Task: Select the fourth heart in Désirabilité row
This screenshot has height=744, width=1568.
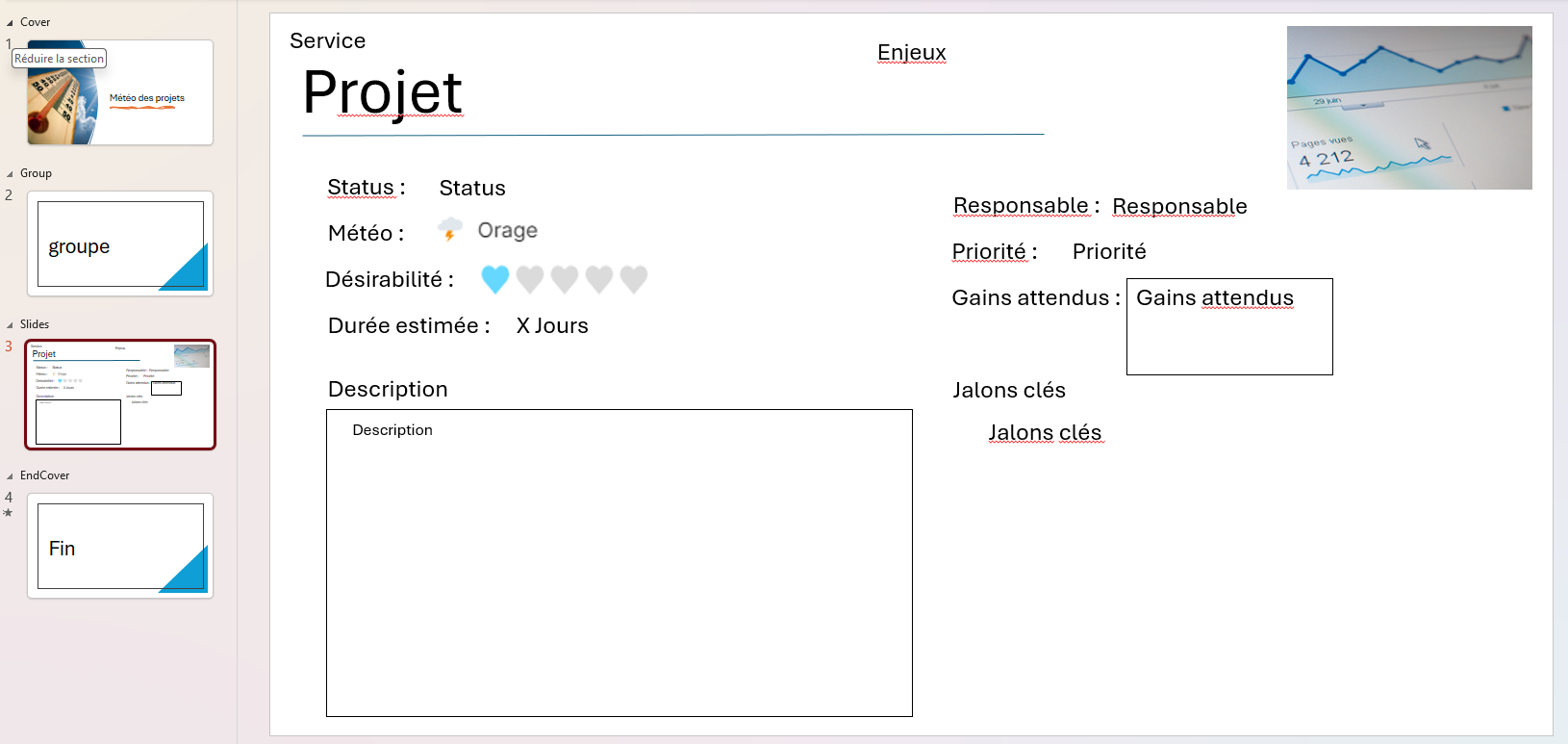Action: [x=599, y=279]
